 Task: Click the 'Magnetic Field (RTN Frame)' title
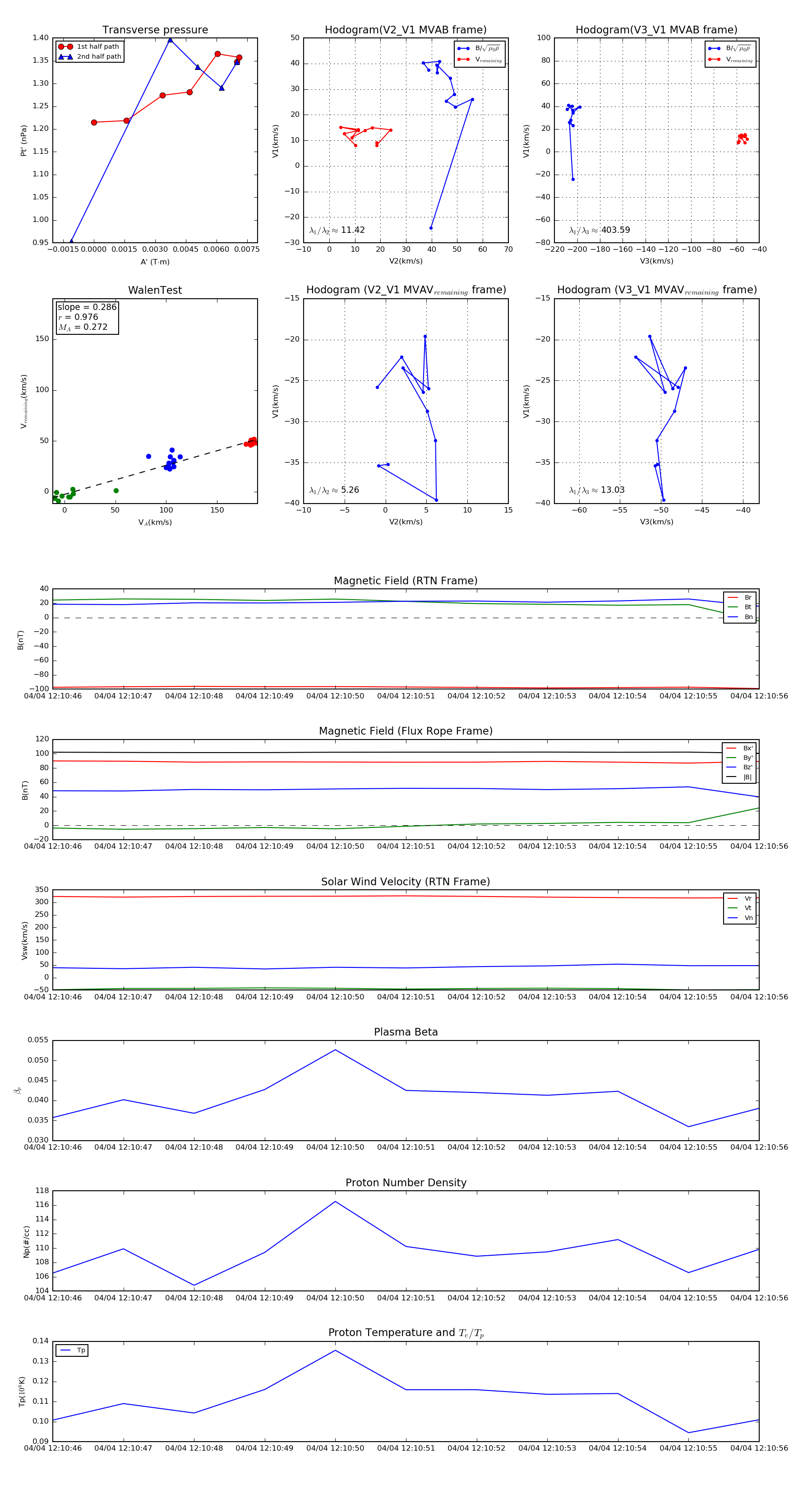[x=406, y=581]
